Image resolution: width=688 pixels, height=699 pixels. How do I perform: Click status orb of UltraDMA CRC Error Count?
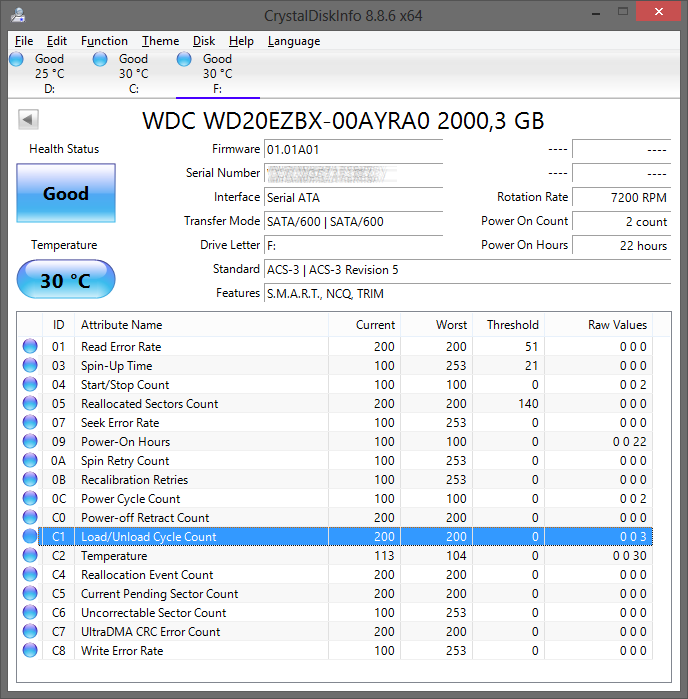tap(30, 631)
